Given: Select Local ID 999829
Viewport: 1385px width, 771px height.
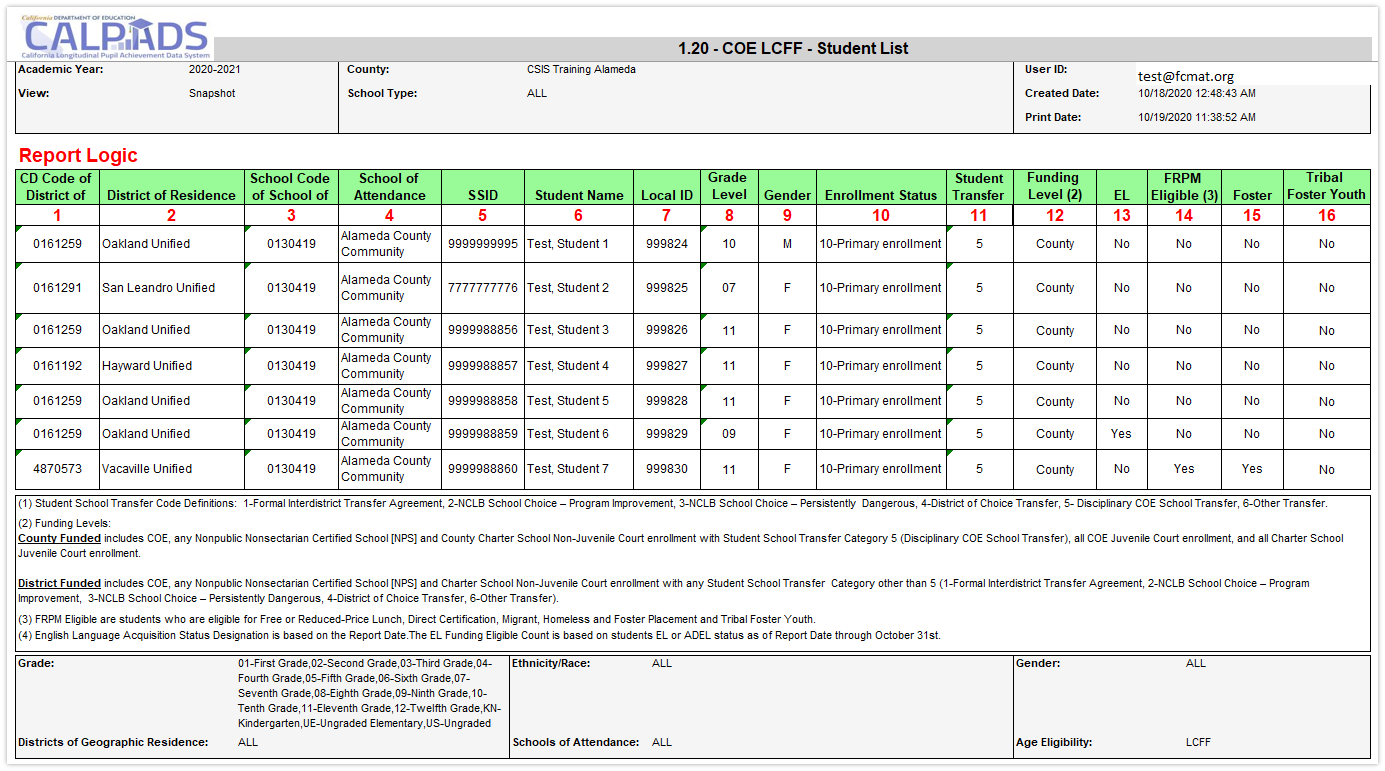Looking at the screenshot, I should click(x=667, y=434).
